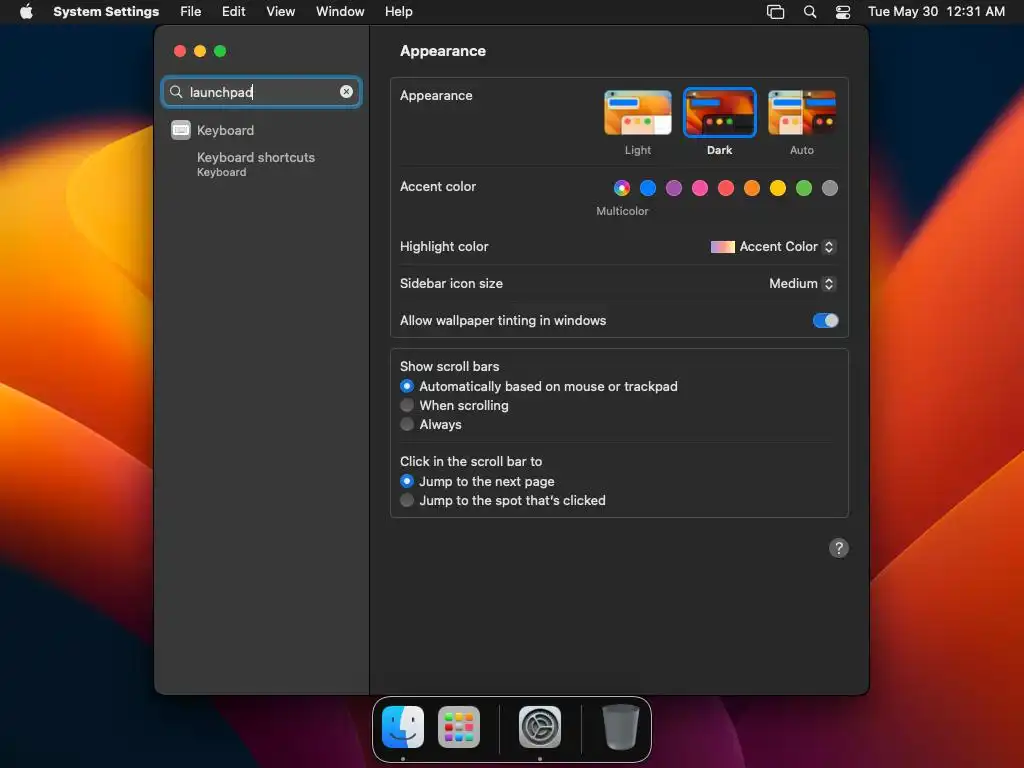Open the Edit menu
The image size is (1024, 768).
pyautogui.click(x=233, y=12)
